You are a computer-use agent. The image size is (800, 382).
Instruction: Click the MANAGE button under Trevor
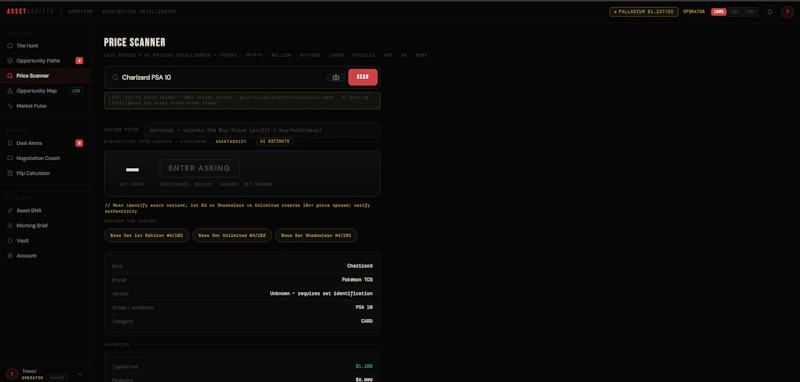57,378
